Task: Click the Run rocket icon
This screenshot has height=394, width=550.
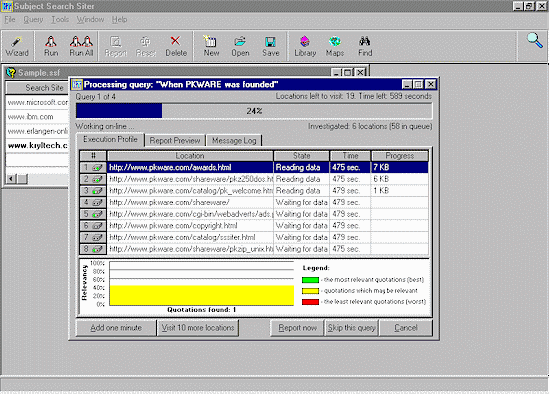Action: click(51, 41)
